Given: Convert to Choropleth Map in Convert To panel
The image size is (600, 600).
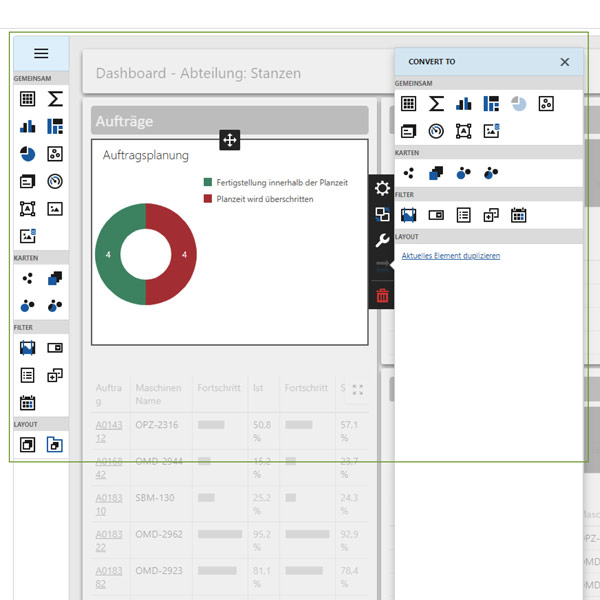Looking at the screenshot, I should (x=436, y=173).
